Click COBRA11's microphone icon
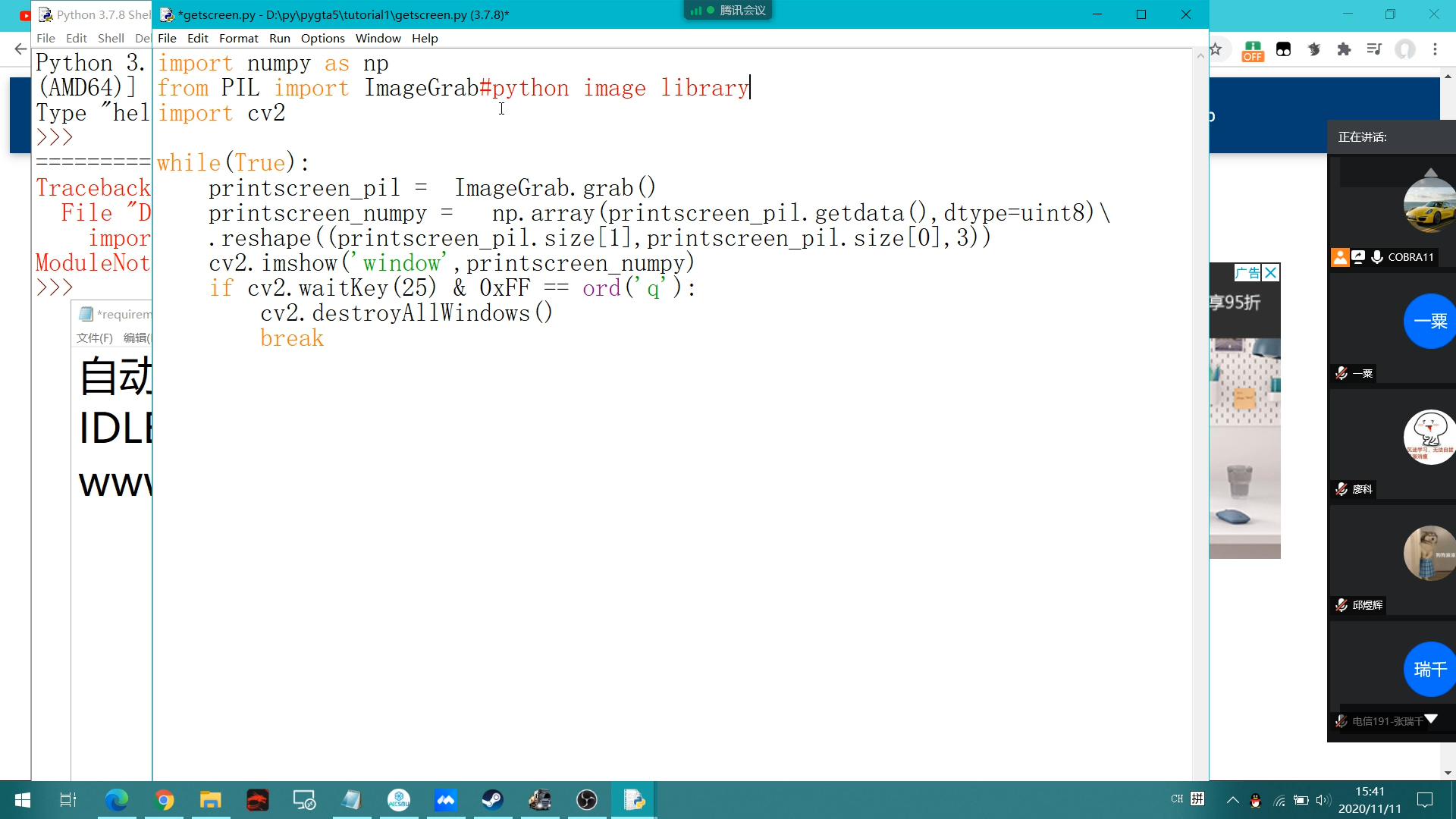Viewport: 1456px width, 819px height. 1377,257
